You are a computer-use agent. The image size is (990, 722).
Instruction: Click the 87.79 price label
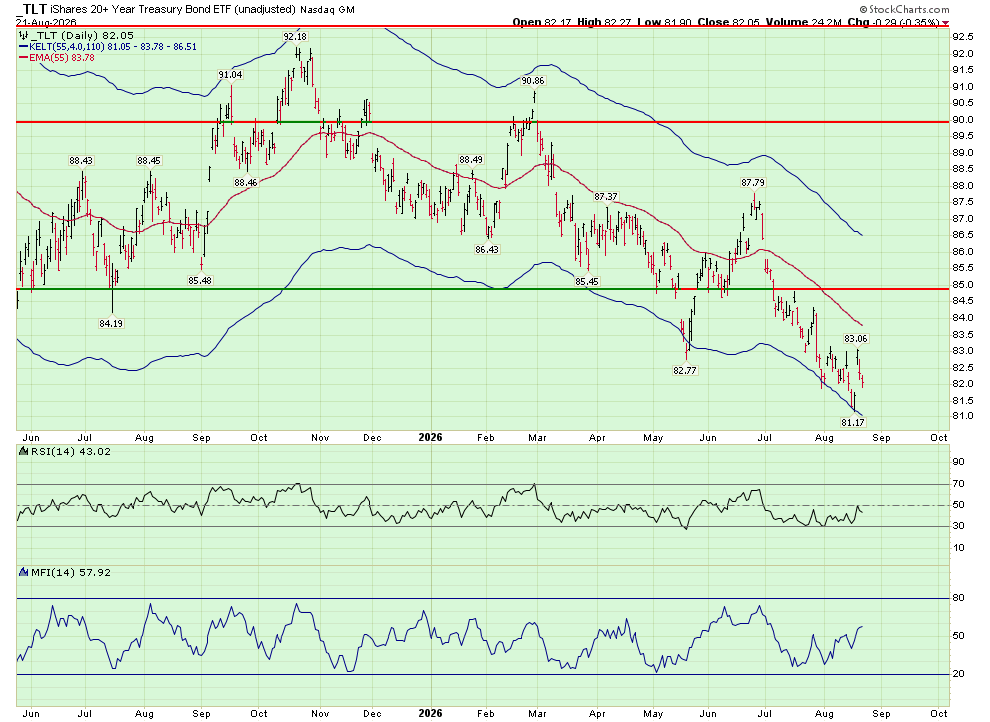(x=753, y=182)
